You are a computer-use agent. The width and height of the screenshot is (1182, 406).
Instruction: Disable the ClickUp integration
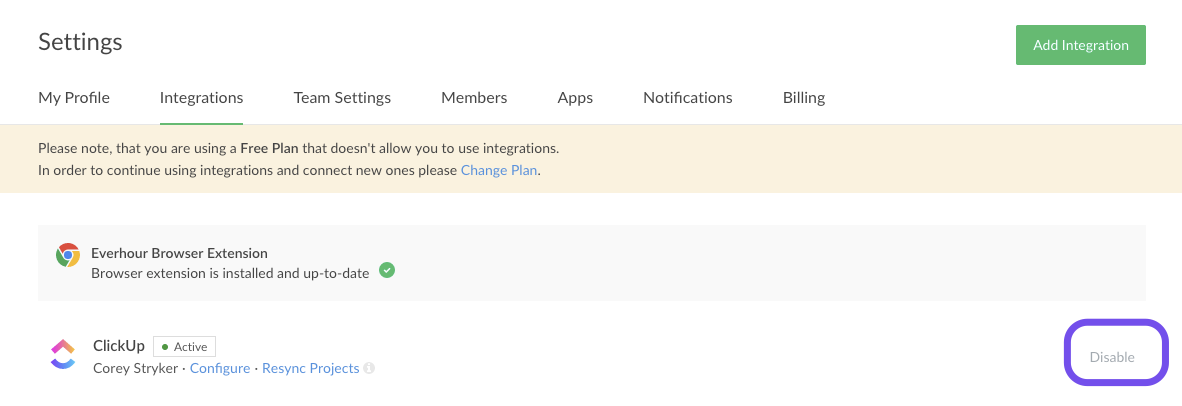click(1112, 357)
